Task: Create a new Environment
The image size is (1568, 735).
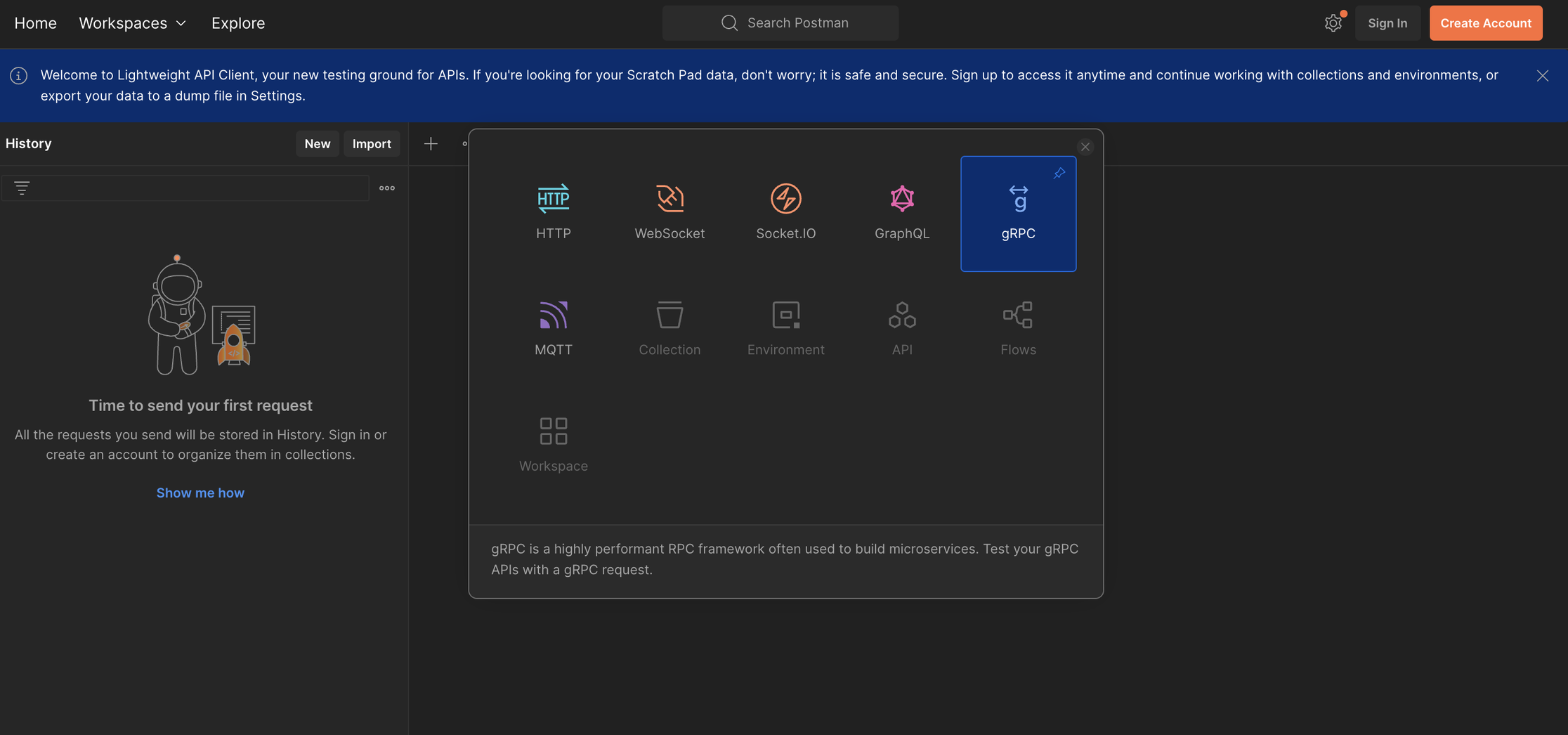Action: pos(785,327)
